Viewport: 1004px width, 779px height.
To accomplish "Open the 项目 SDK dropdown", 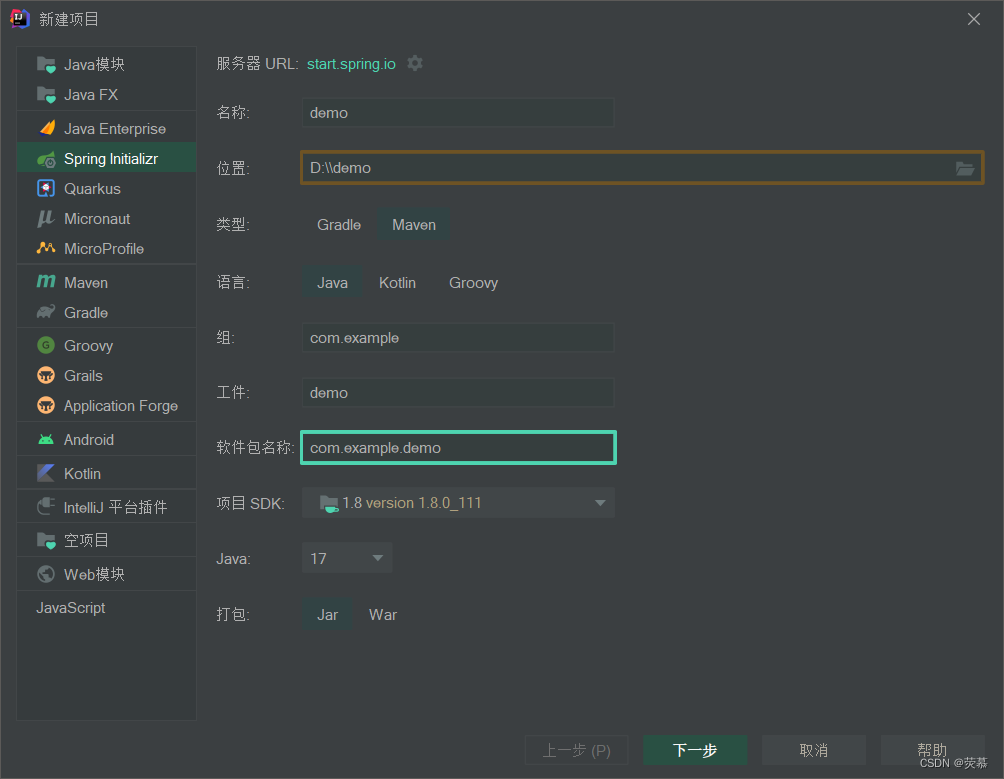I will 458,503.
